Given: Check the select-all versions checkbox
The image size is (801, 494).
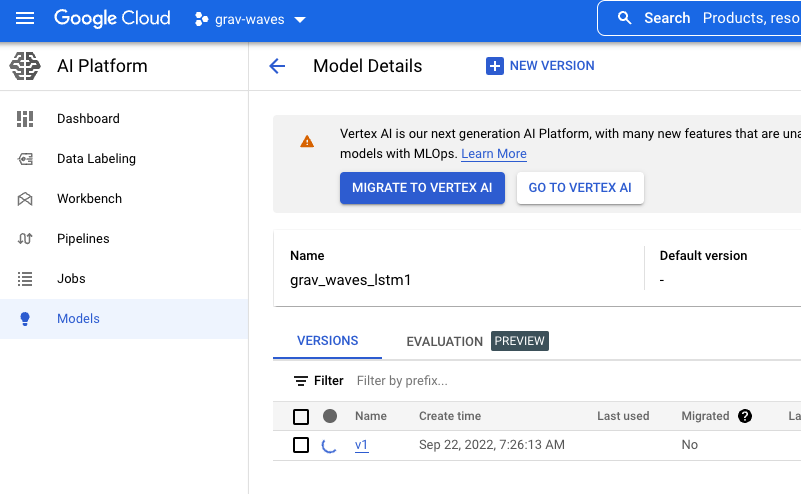Looking at the screenshot, I should pos(301,416).
